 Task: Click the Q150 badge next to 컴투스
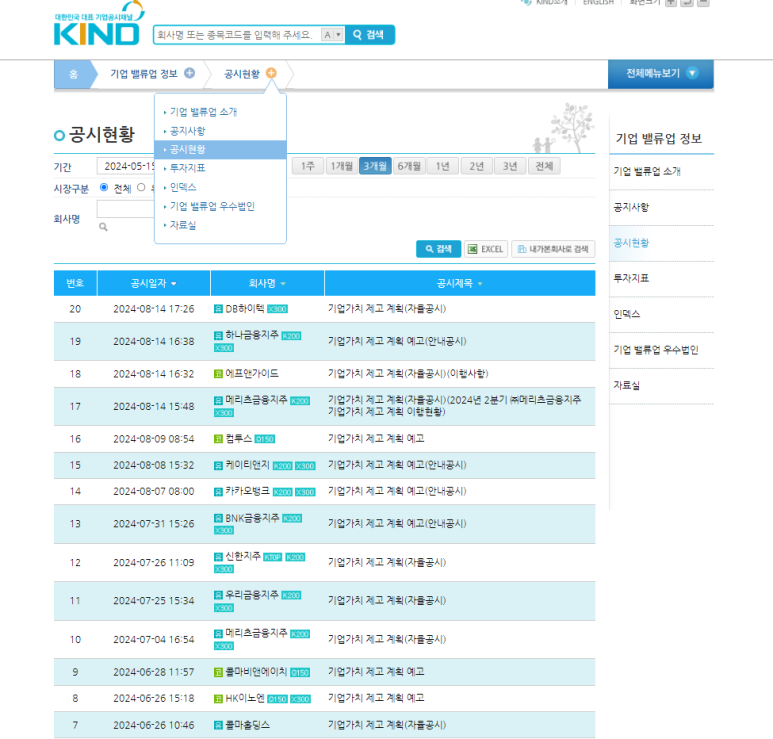265,439
